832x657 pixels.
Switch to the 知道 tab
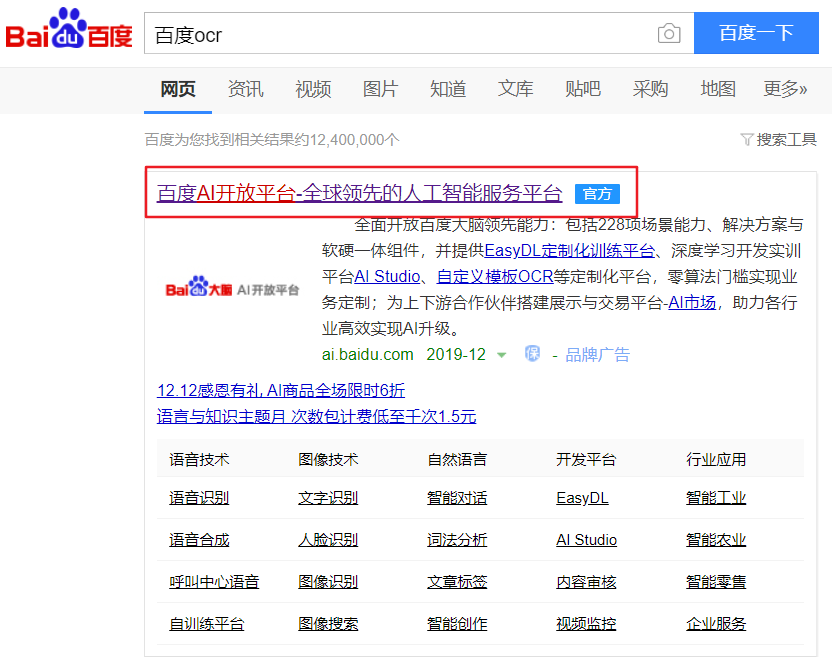point(448,89)
